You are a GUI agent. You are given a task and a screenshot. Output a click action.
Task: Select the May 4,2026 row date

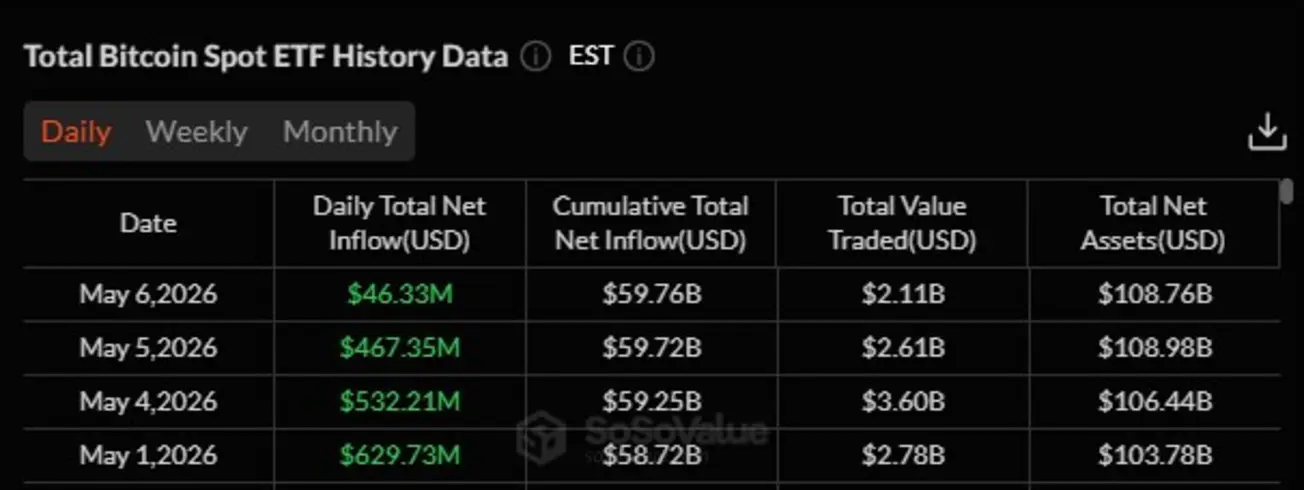click(x=148, y=401)
